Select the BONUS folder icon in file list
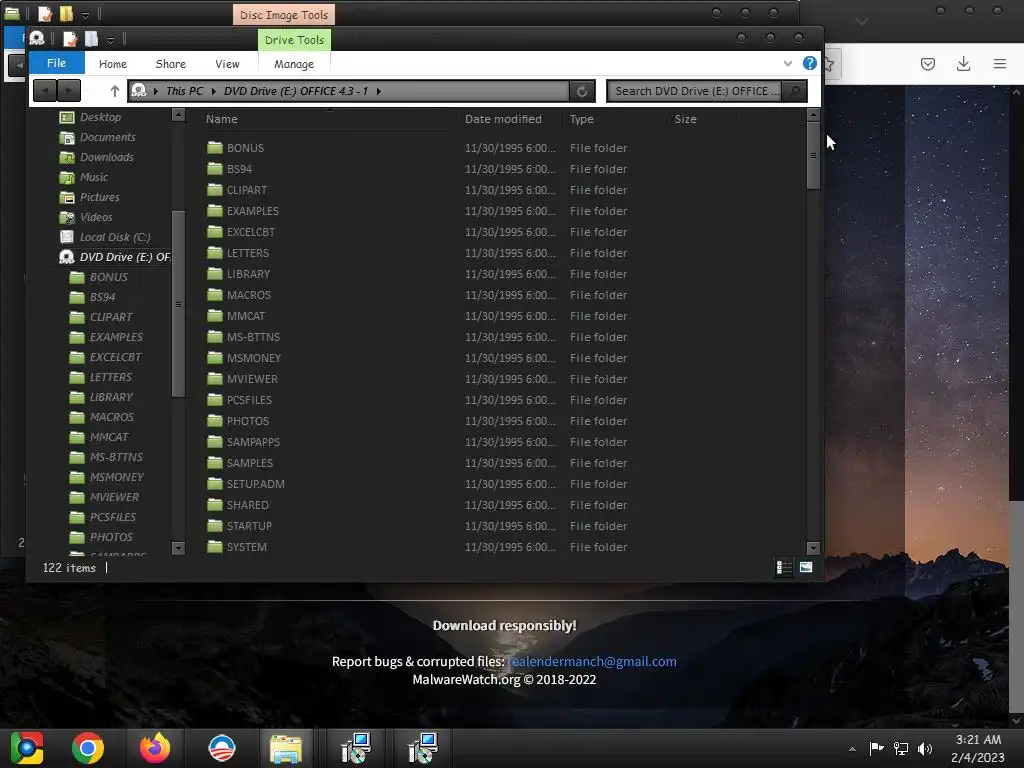The height and width of the screenshot is (768, 1024). pyautogui.click(x=215, y=148)
